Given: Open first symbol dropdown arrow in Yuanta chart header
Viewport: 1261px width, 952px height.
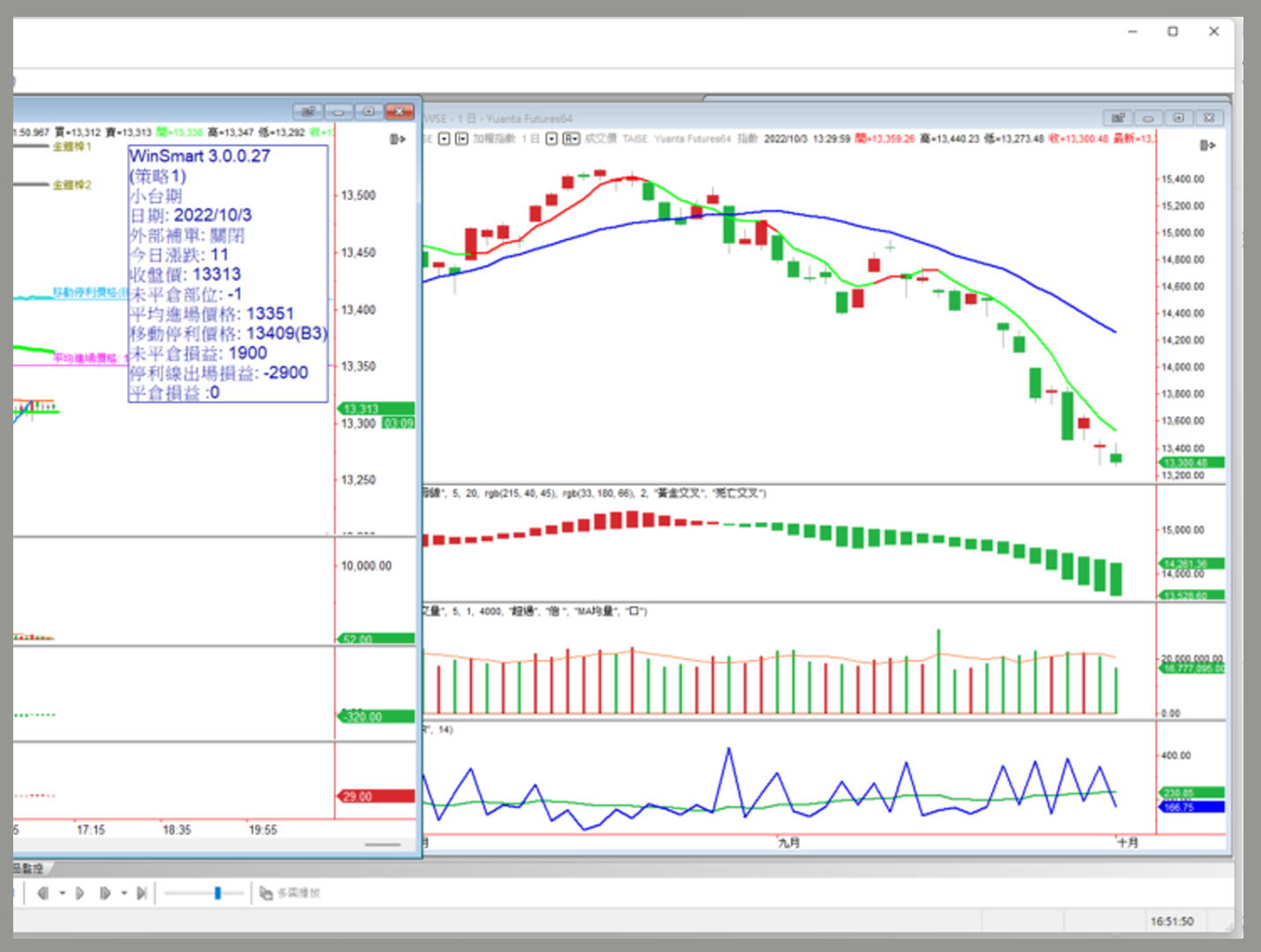Looking at the screenshot, I should coord(444,138).
